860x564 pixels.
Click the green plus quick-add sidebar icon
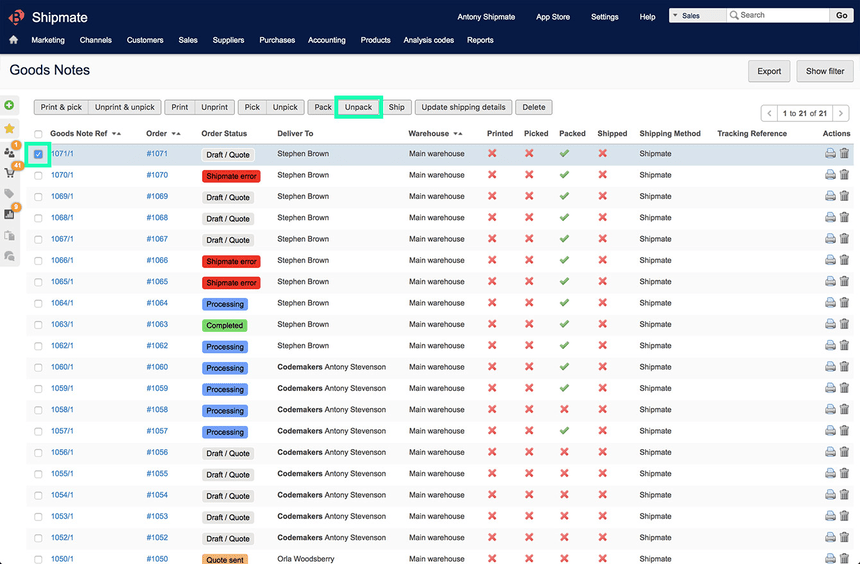(9, 105)
